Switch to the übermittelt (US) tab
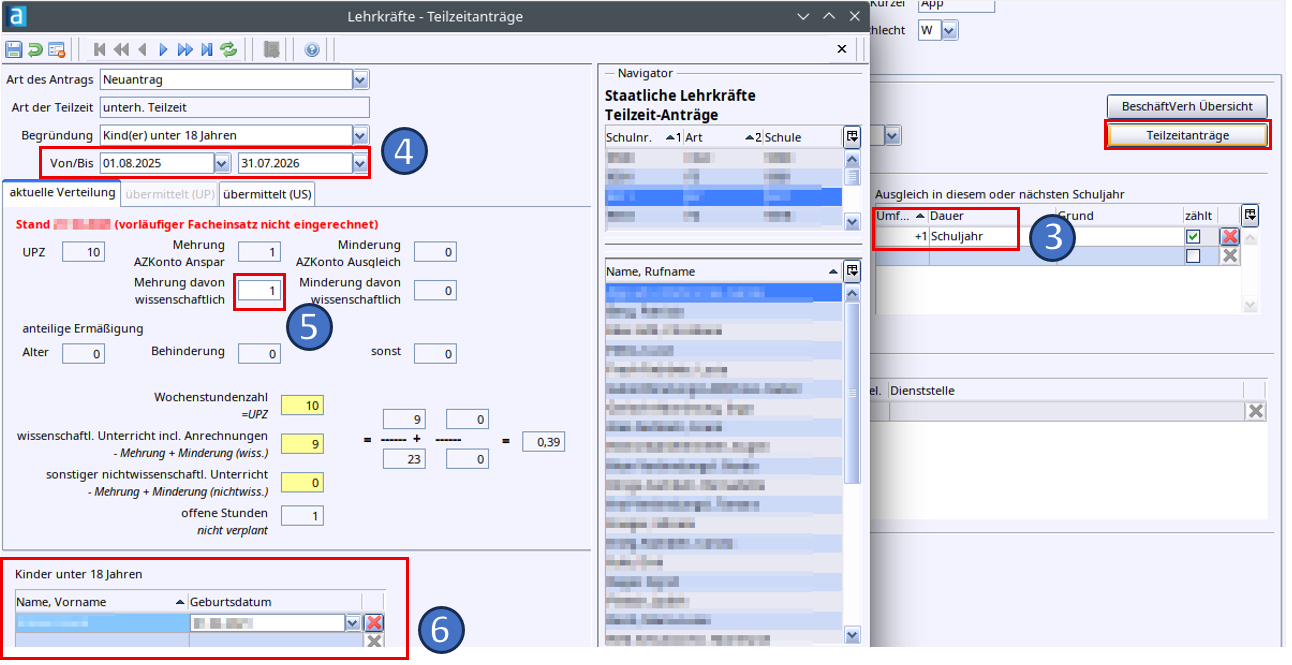The height and width of the screenshot is (665, 1292). click(266, 193)
